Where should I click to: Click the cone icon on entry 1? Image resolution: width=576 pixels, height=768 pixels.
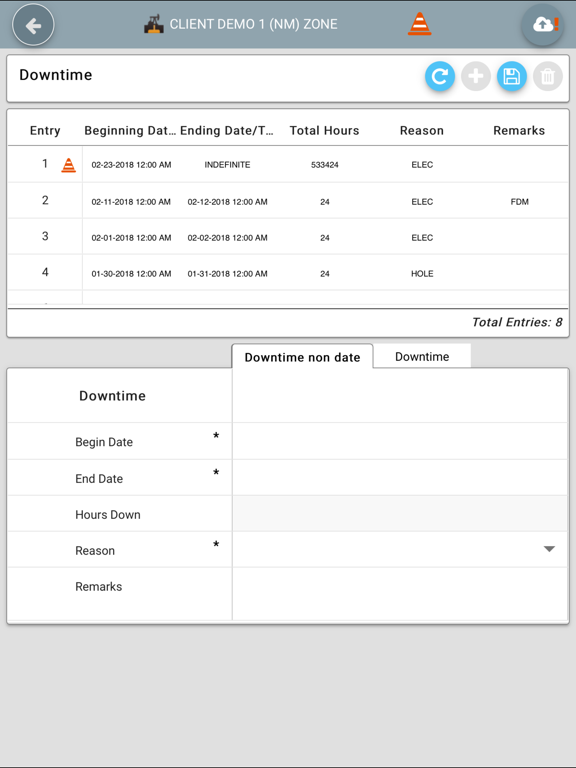[69, 165]
